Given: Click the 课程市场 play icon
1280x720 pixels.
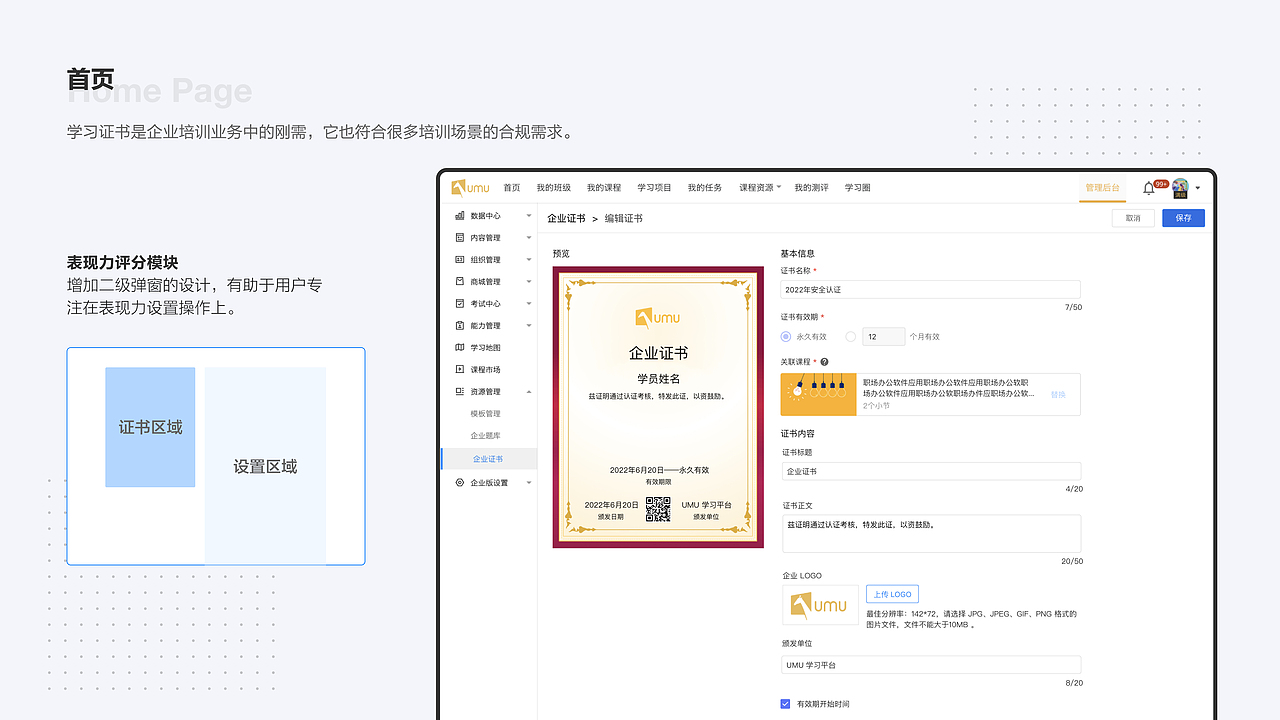Looking at the screenshot, I should [x=458, y=369].
